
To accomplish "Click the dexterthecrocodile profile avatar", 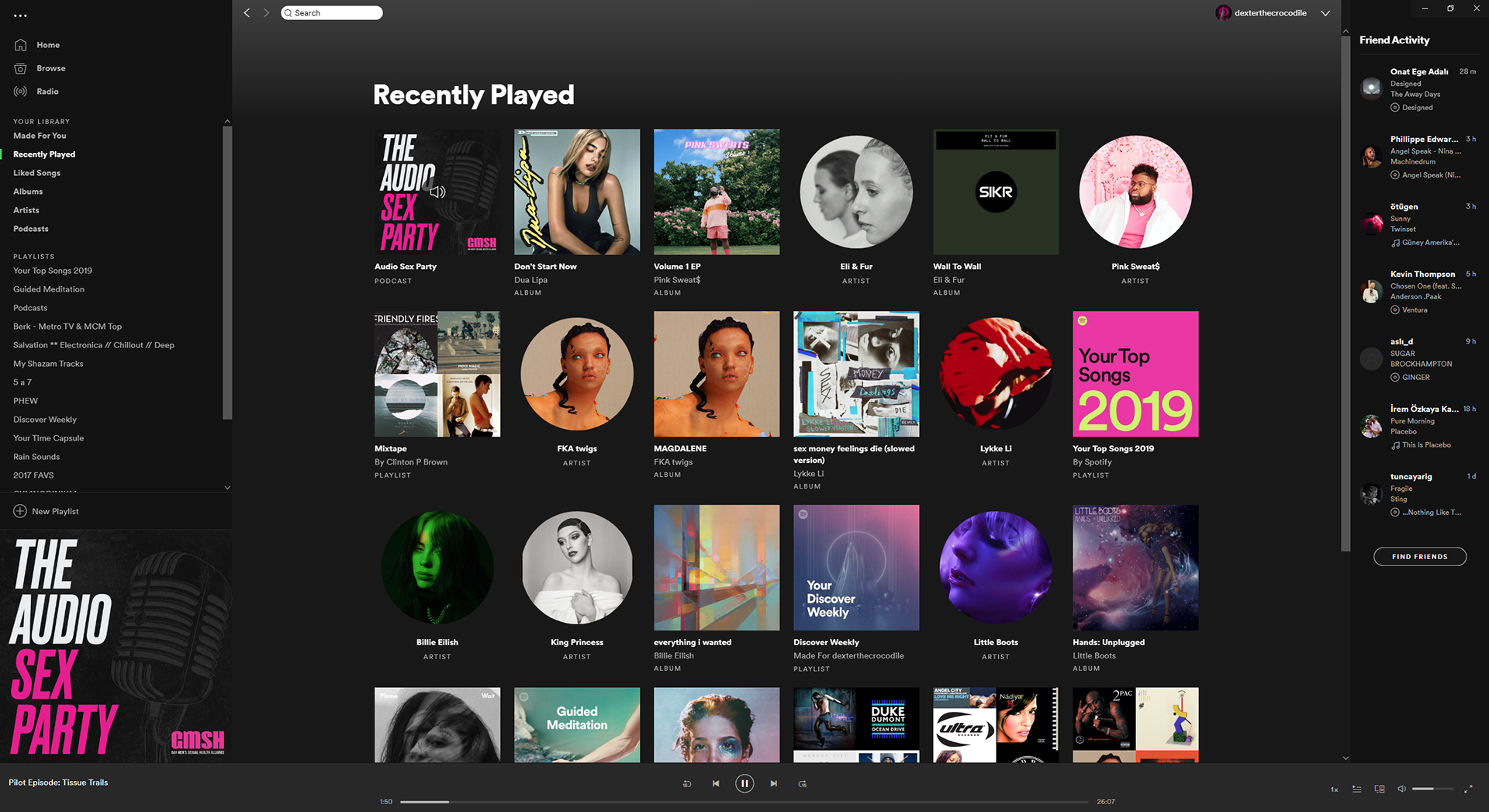I will [1223, 13].
